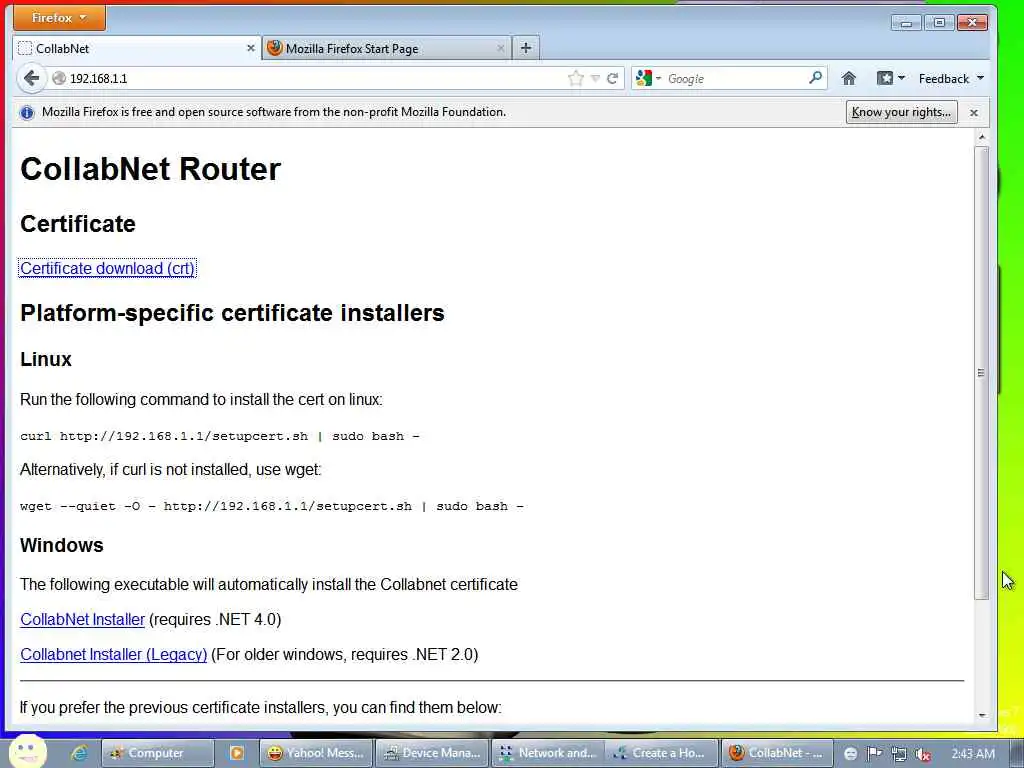
Task: Click the page scrollbar down arrow
Action: pos(981,716)
